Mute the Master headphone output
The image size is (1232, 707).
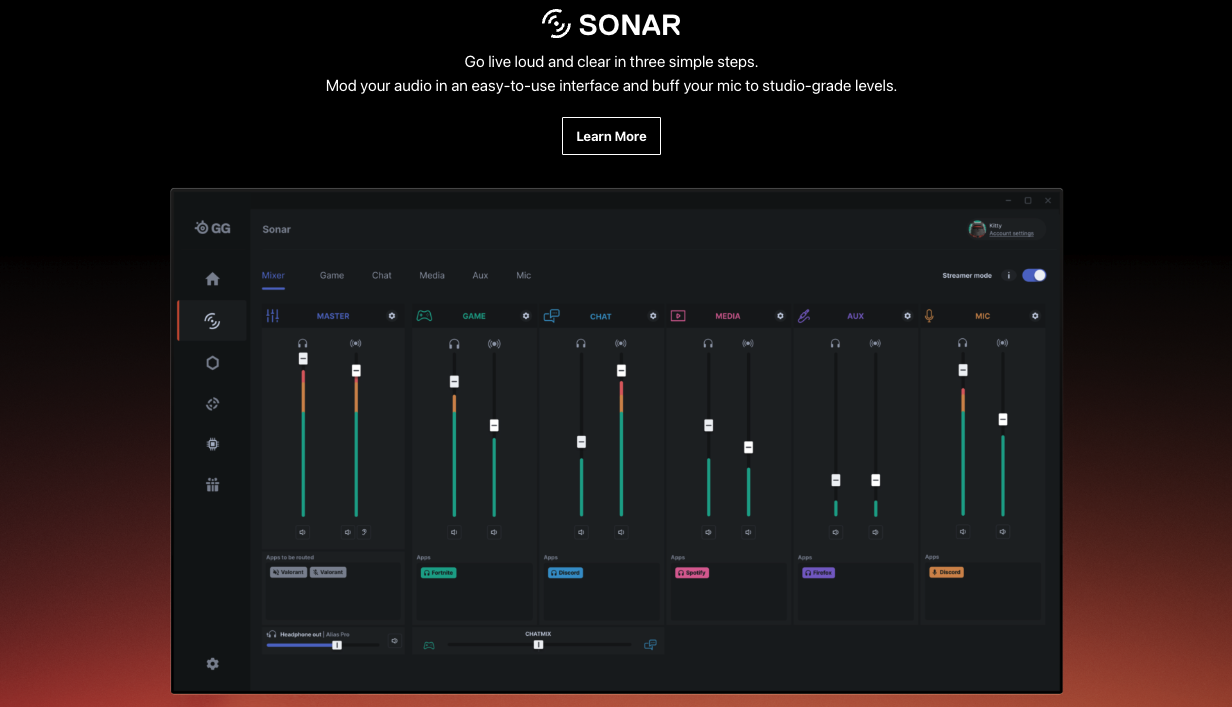(x=303, y=532)
